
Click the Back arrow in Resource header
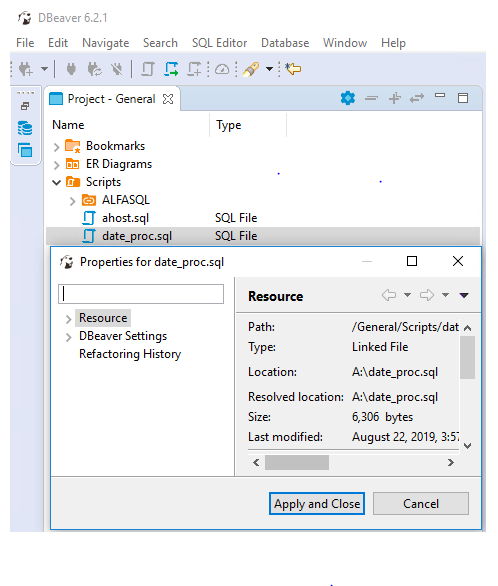pyautogui.click(x=389, y=295)
